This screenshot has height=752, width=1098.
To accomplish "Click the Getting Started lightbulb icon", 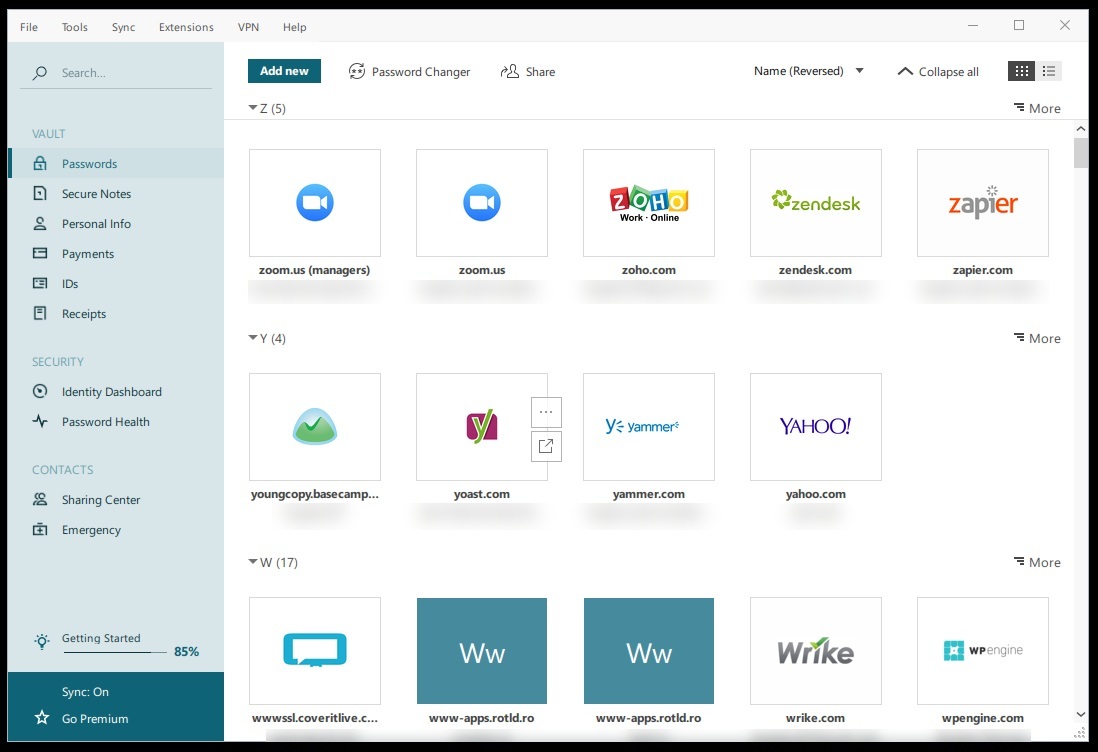I will coord(41,641).
